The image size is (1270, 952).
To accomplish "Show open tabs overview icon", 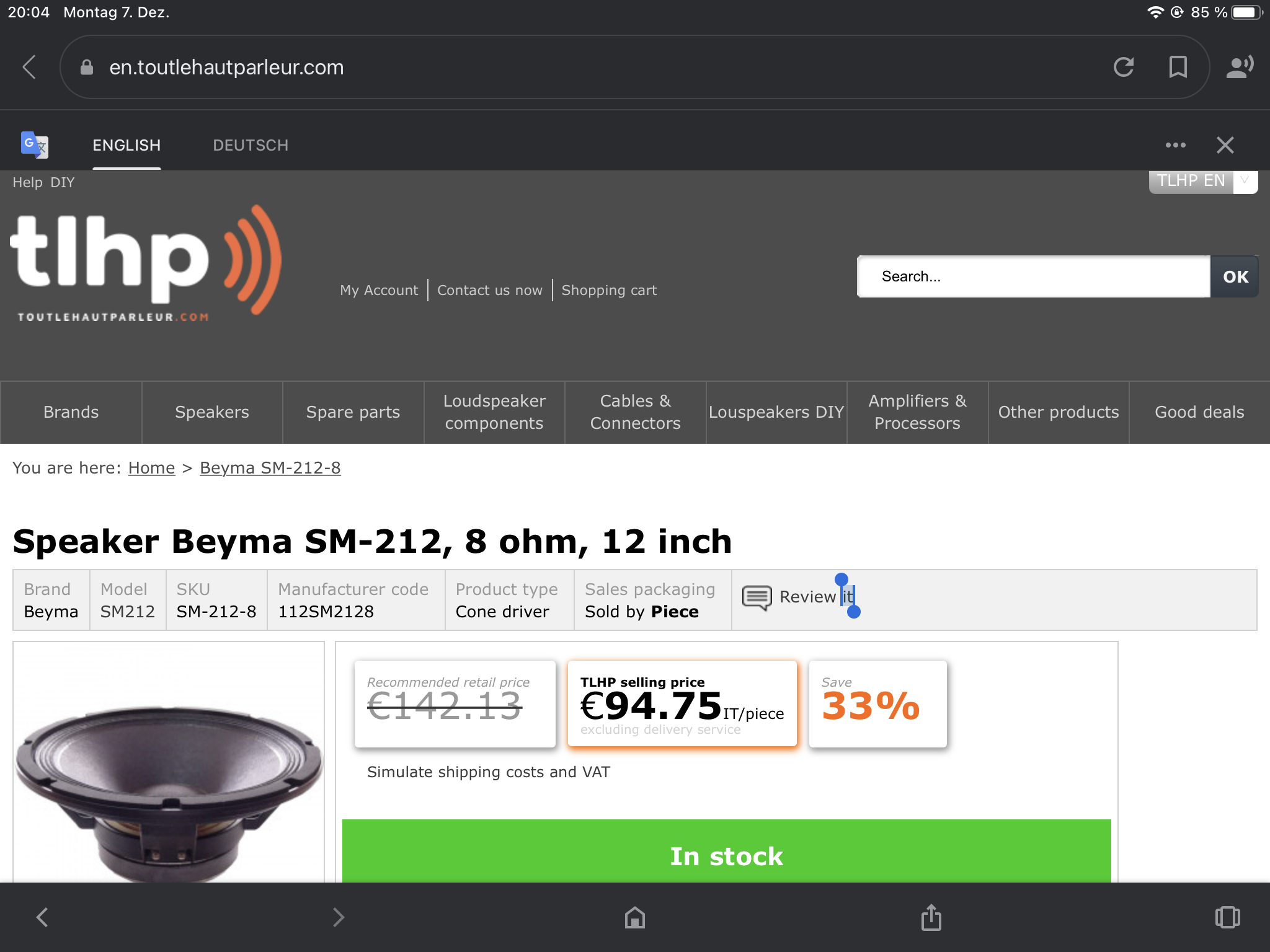I will coord(1228,917).
